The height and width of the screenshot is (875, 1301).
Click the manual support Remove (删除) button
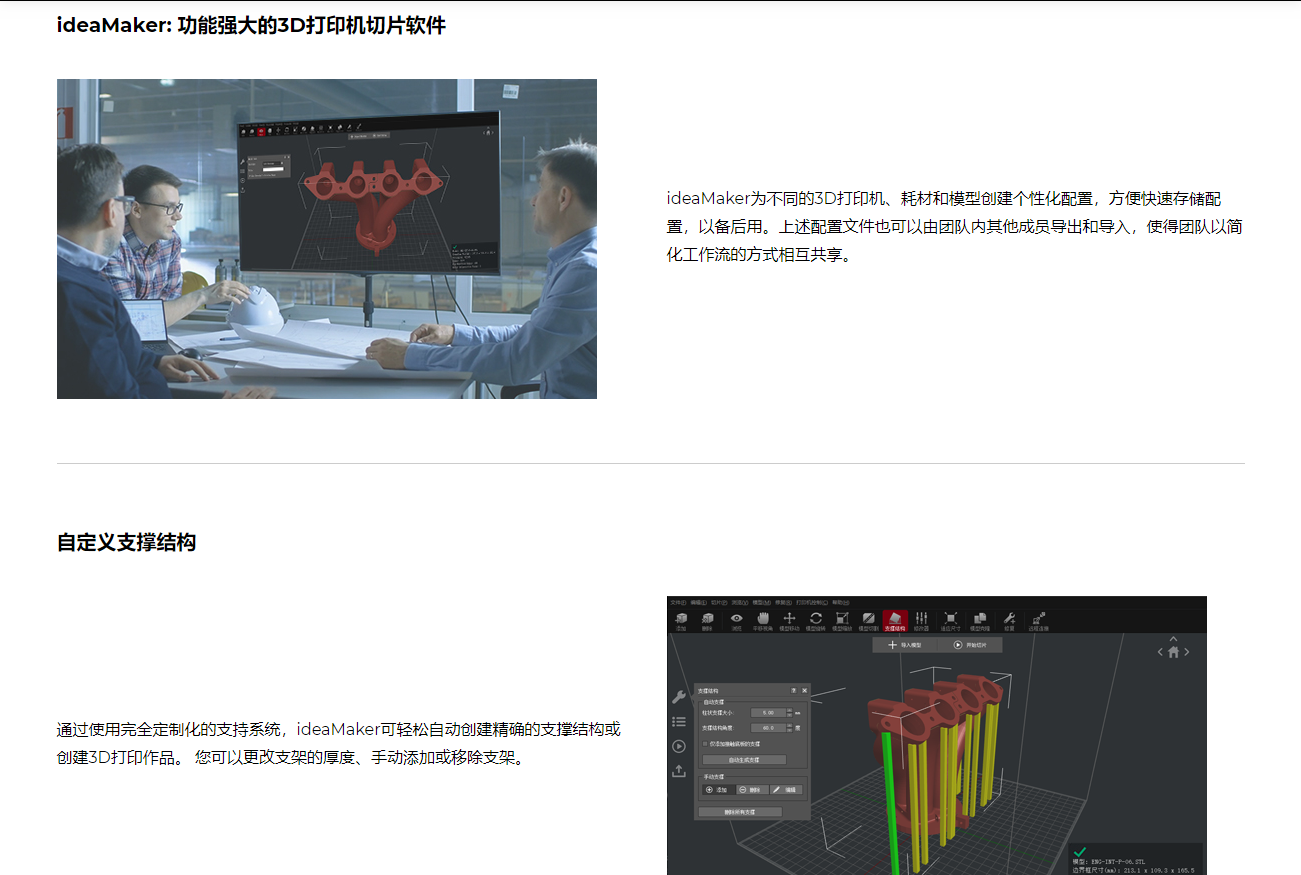click(x=752, y=790)
